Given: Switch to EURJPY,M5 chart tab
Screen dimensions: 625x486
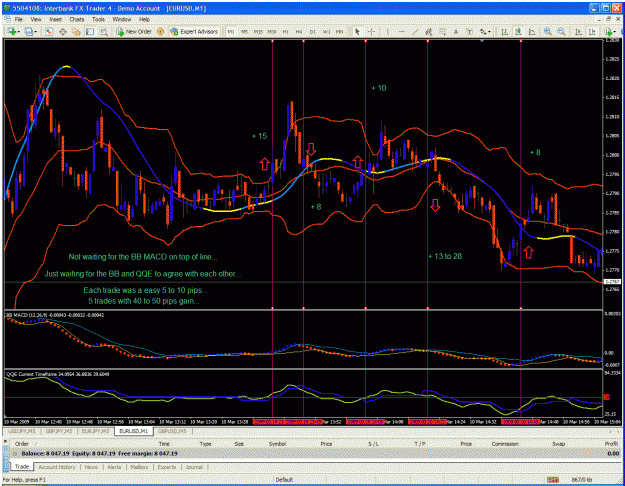Looking at the screenshot, I should (x=96, y=431).
